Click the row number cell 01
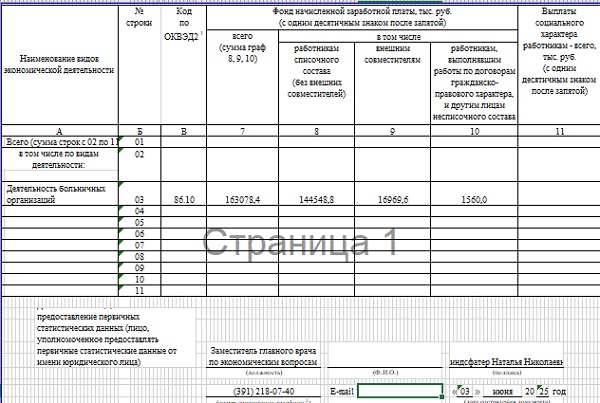The height and width of the screenshot is (403, 600). pos(139,143)
